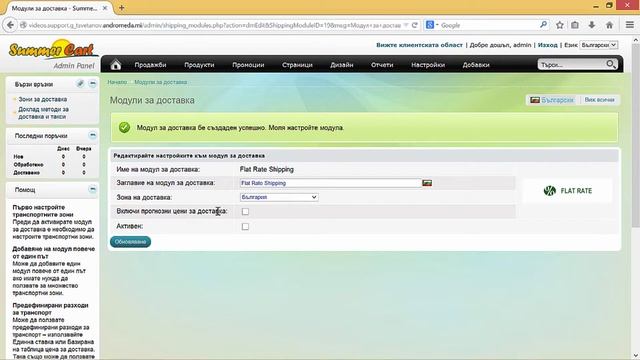Close the Модули за доставка browser tab
Screen dimensions: 640x360
pos(105,8)
